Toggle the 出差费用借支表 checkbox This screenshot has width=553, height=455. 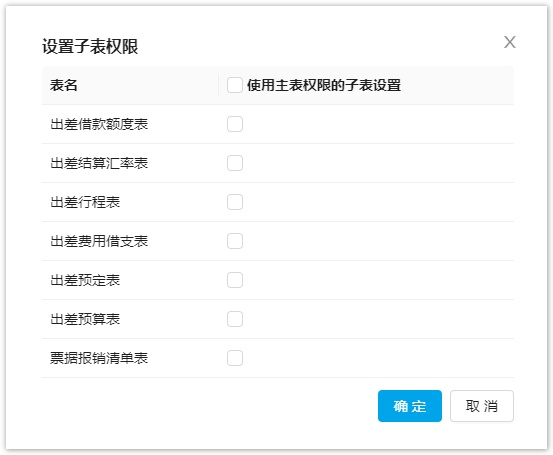click(x=235, y=241)
